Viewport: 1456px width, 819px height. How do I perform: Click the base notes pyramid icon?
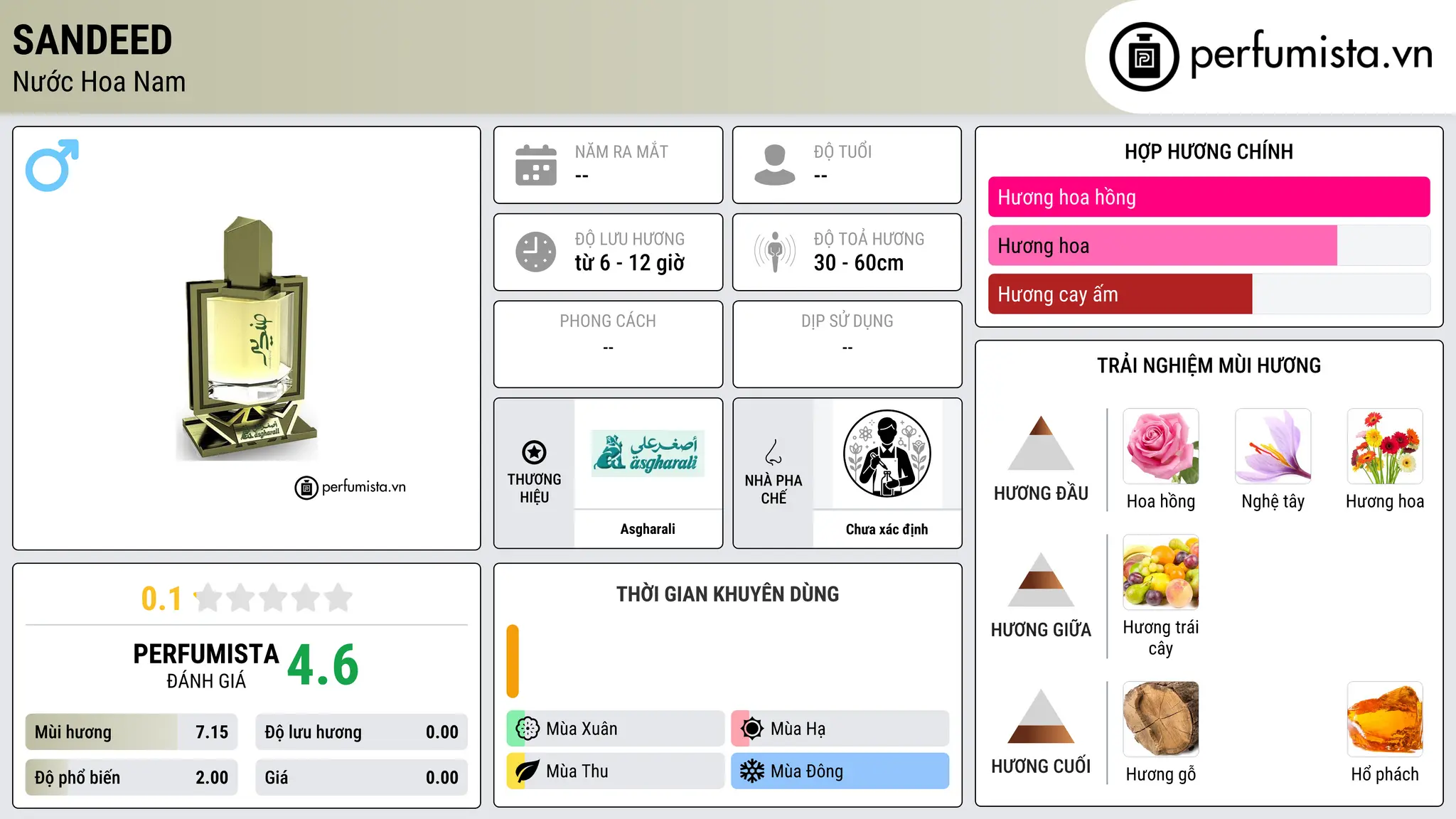(x=1041, y=716)
